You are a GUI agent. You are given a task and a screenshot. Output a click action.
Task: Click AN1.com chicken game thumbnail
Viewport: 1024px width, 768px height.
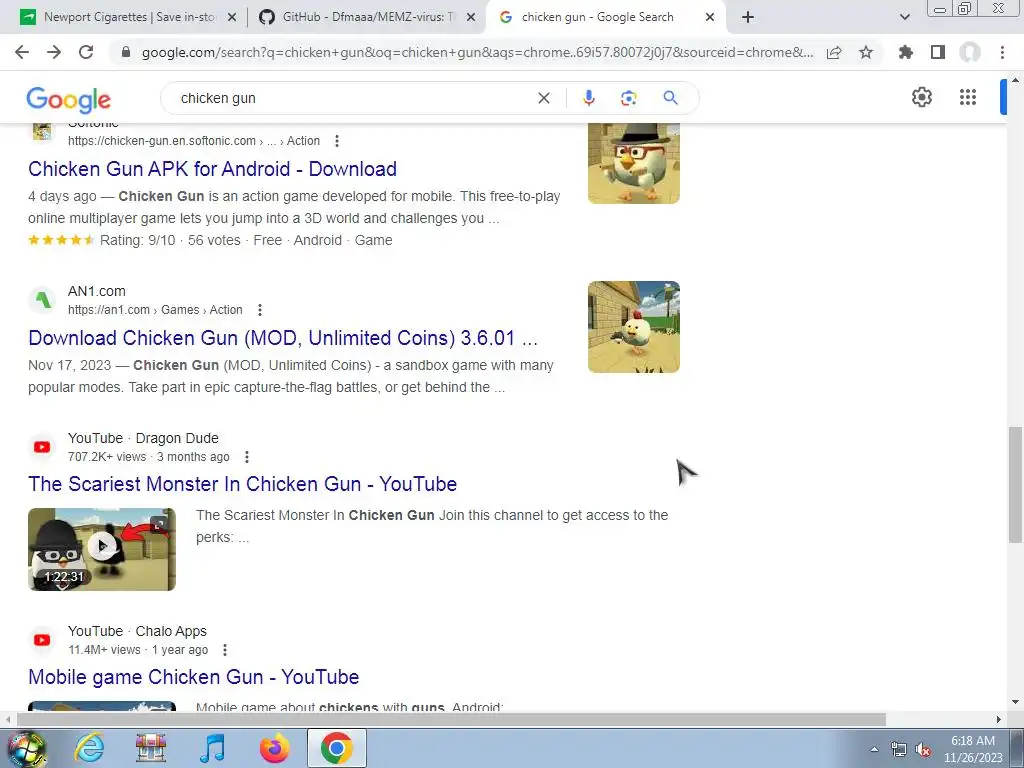633,327
